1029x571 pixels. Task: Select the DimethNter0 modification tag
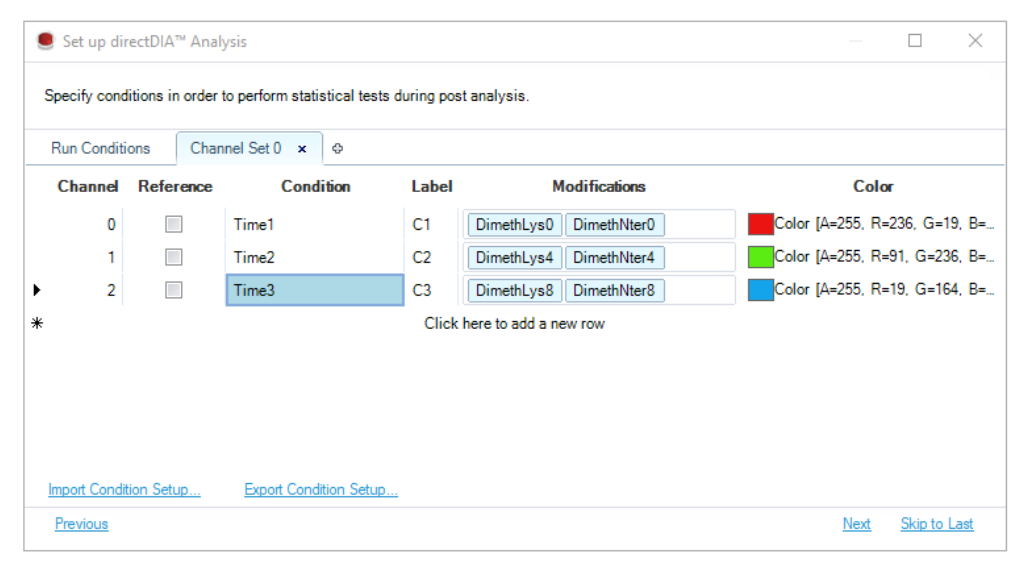(615, 224)
